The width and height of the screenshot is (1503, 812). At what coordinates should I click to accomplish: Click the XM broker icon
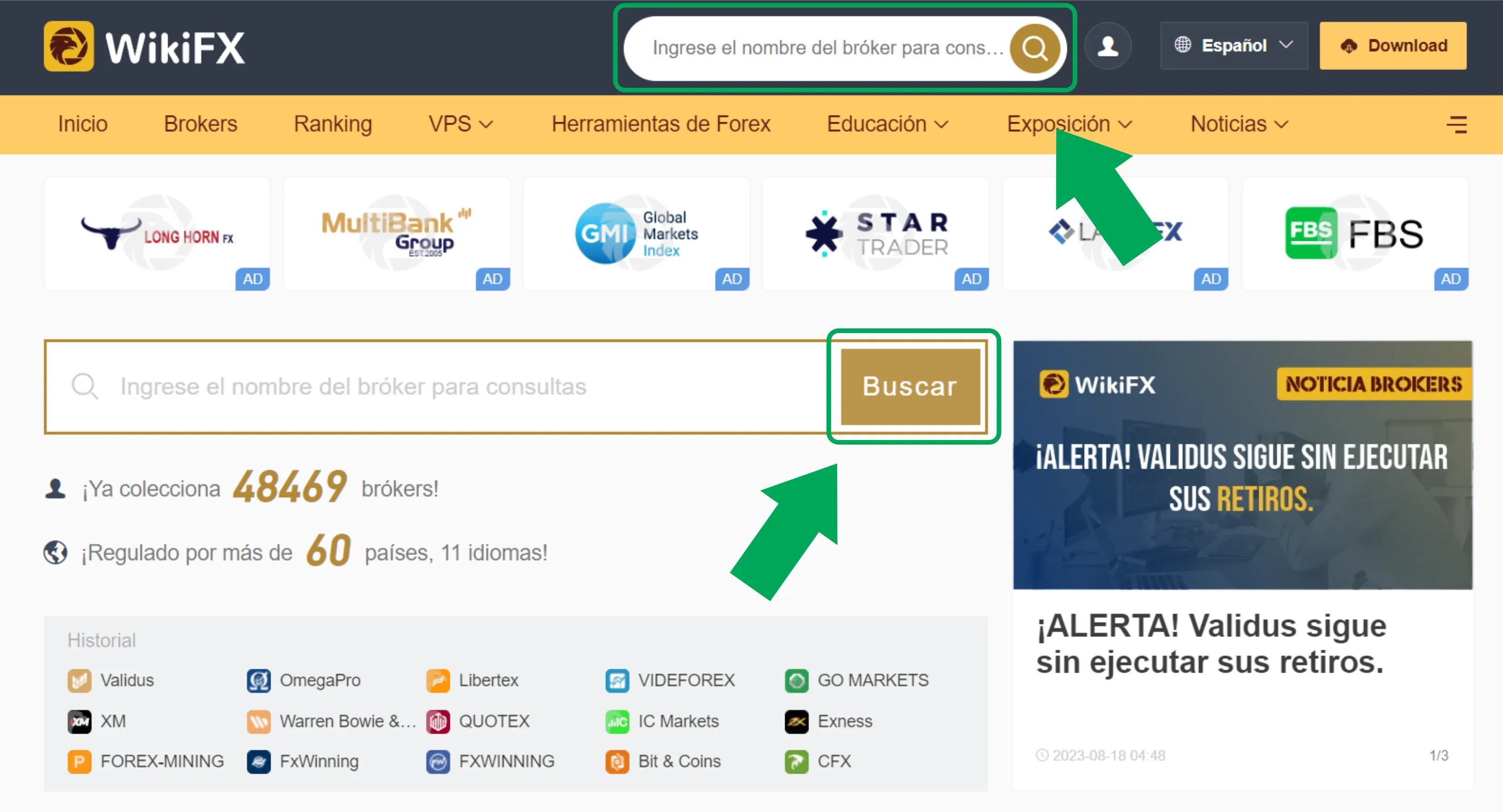[79, 722]
